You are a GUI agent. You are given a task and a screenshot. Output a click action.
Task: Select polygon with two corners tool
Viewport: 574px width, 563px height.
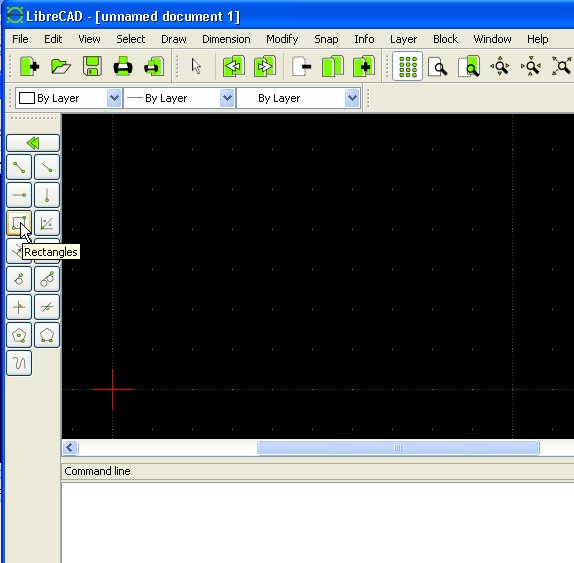[x=47, y=335]
